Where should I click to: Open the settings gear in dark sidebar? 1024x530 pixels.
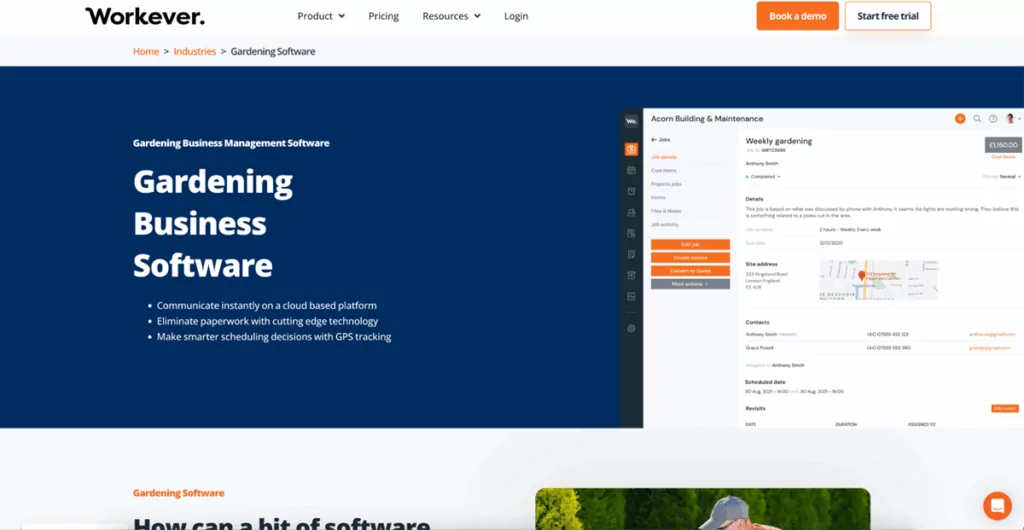(631, 328)
